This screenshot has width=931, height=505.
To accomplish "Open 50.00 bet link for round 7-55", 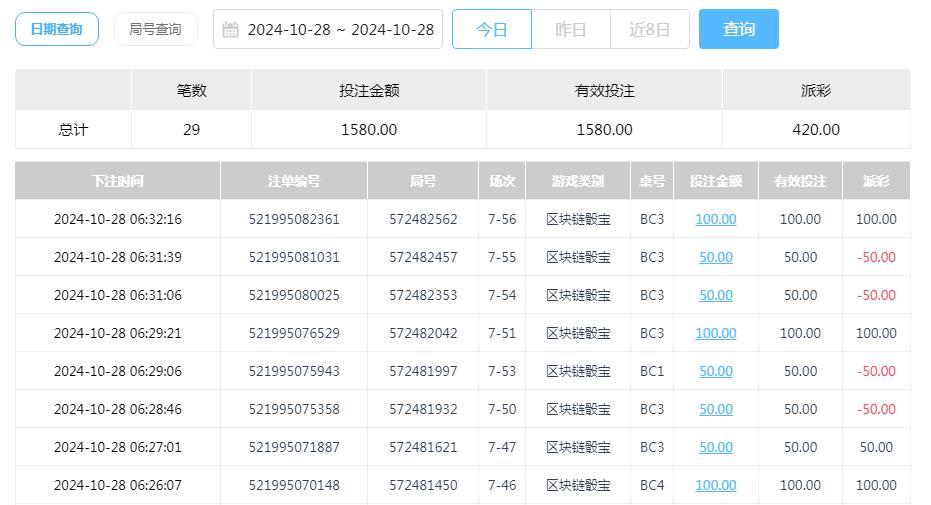I will point(715,257).
